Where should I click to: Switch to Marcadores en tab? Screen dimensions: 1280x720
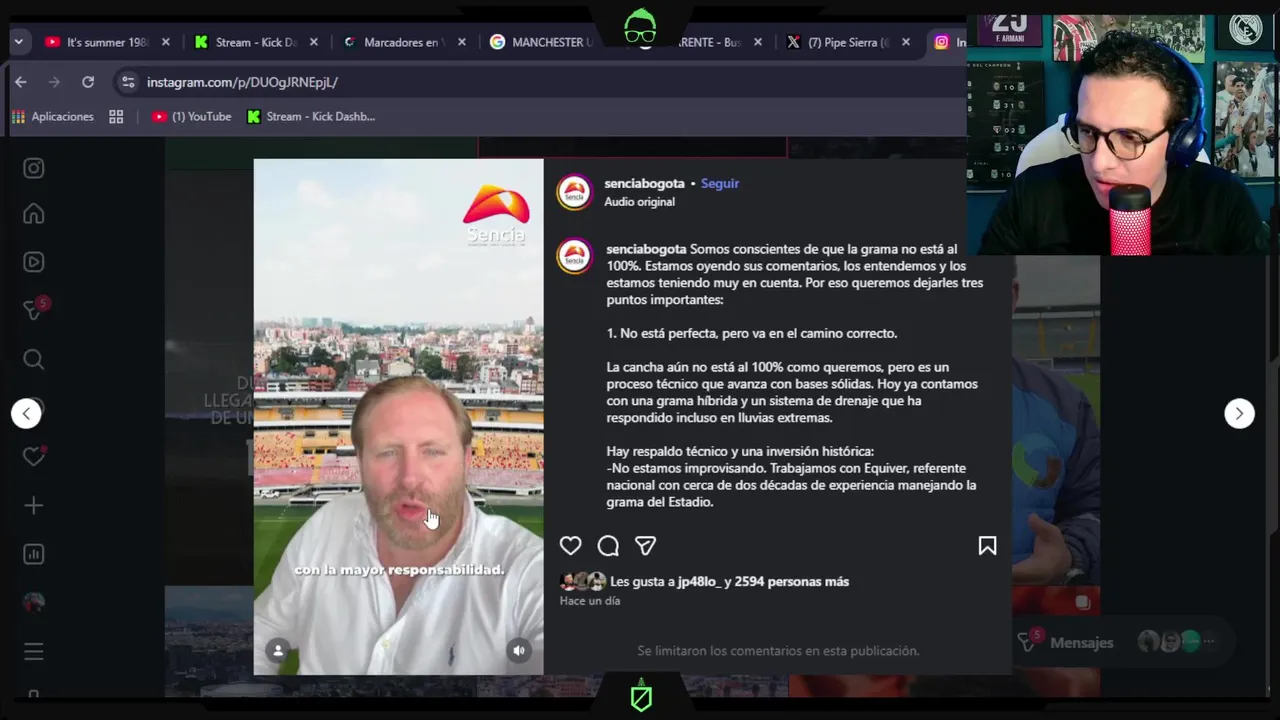pyautogui.click(x=404, y=42)
